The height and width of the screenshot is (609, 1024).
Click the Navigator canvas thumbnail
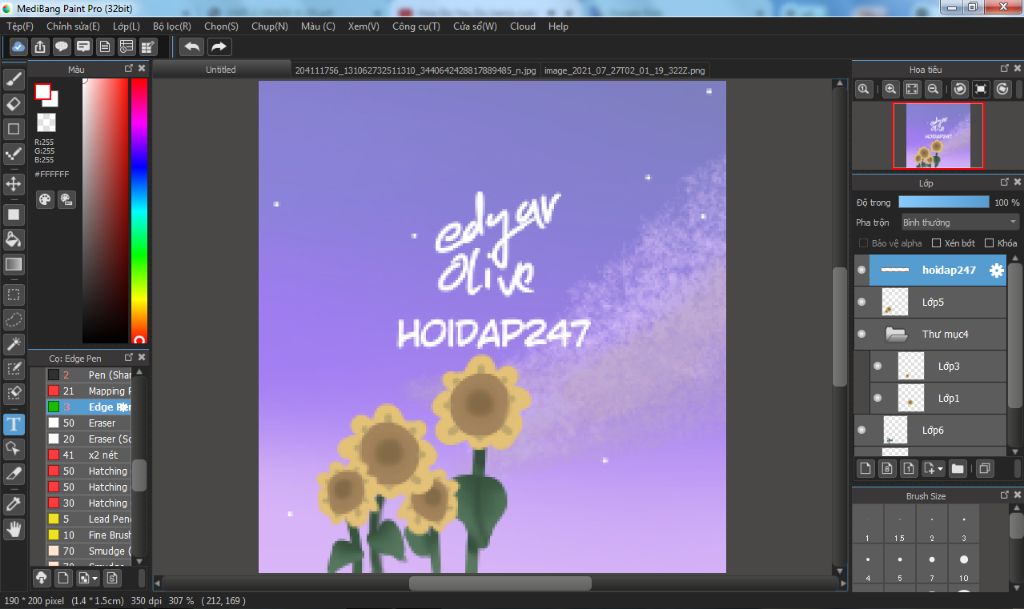[x=937, y=136]
